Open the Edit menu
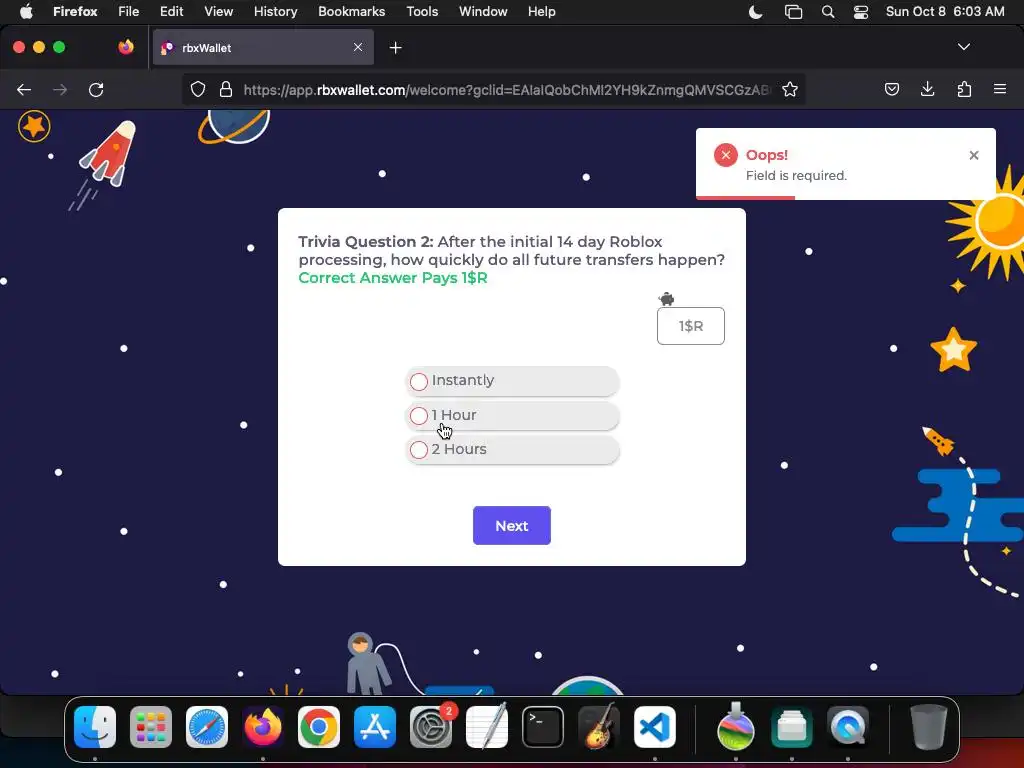Image resolution: width=1024 pixels, height=768 pixels. pyautogui.click(x=172, y=12)
